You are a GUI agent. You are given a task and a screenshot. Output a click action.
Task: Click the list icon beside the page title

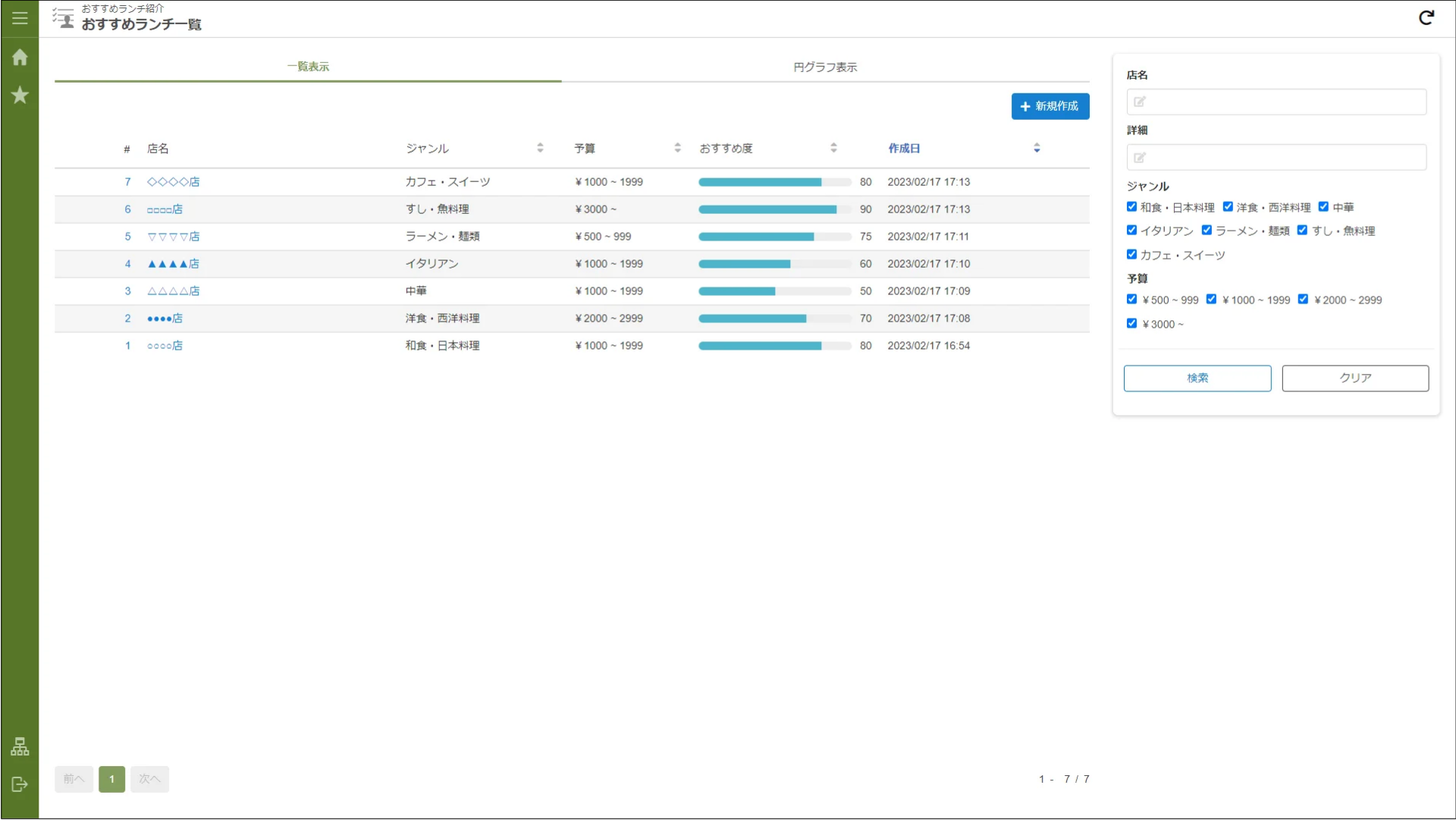[x=64, y=18]
